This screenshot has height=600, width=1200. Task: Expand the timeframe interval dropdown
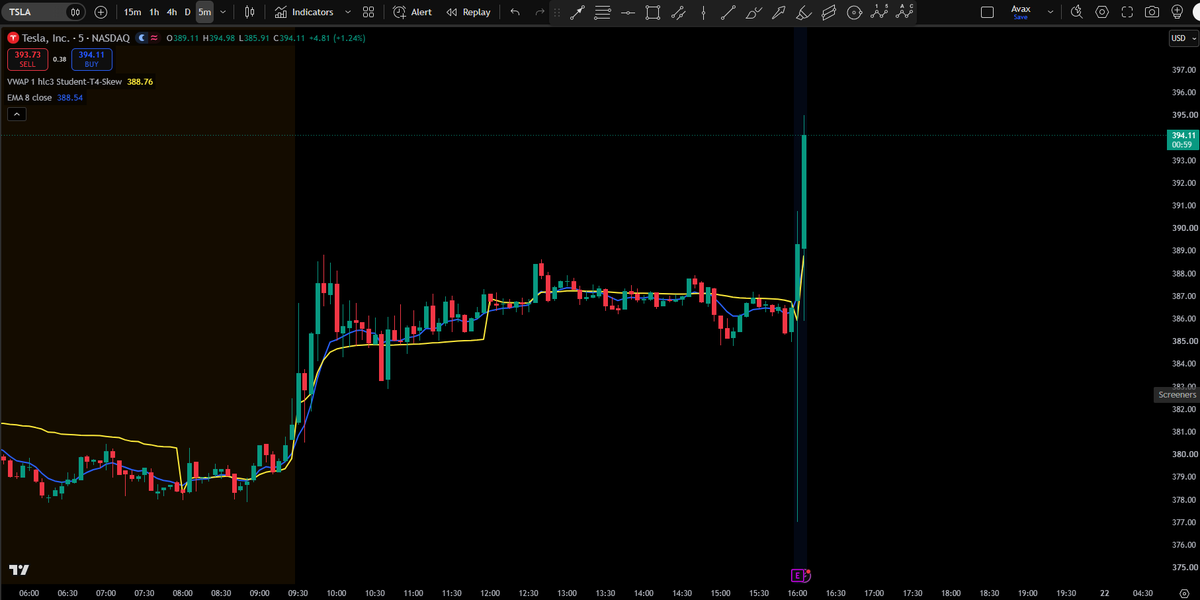(x=222, y=12)
